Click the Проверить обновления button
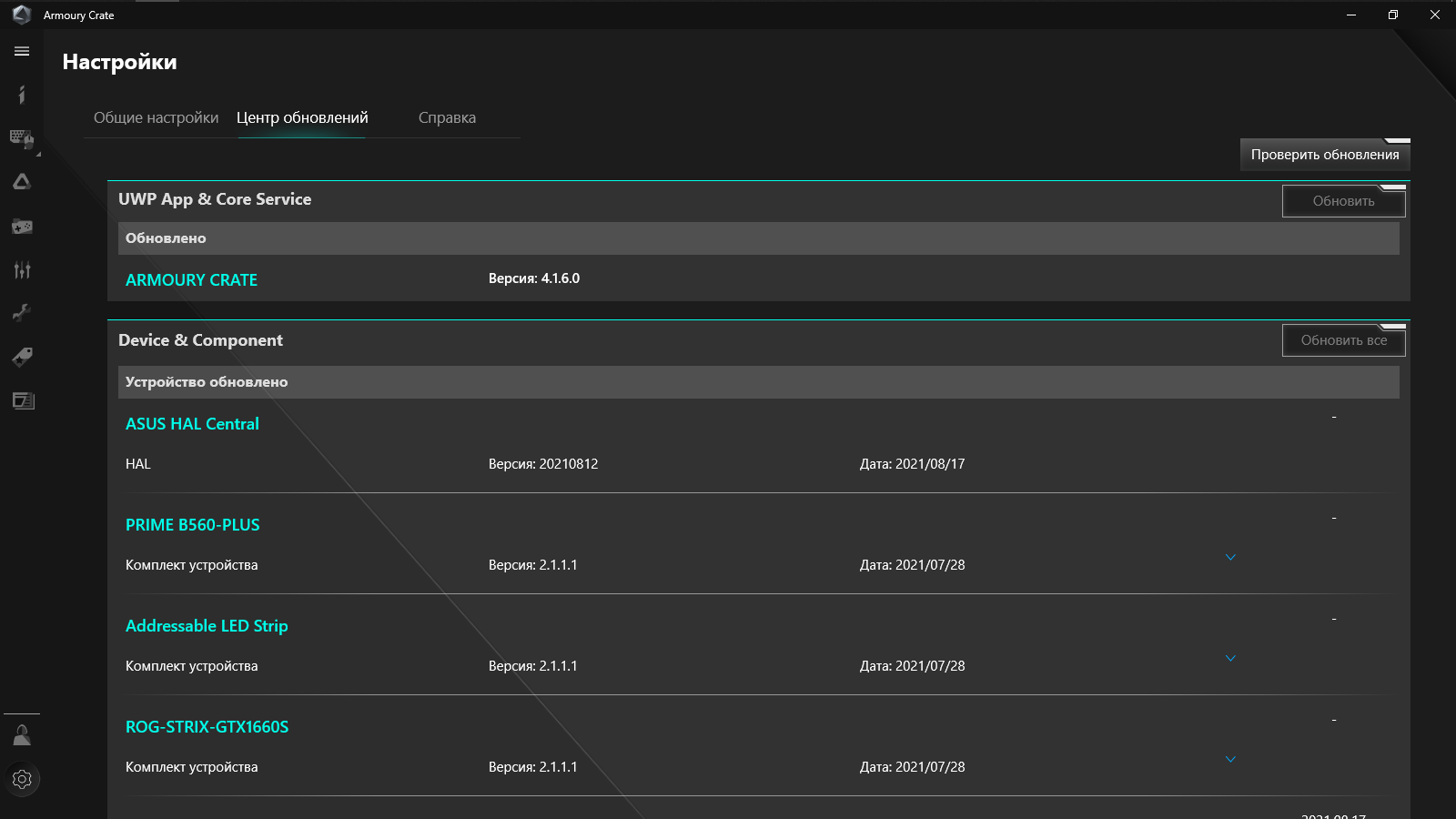The height and width of the screenshot is (819, 1456). pyautogui.click(x=1325, y=155)
